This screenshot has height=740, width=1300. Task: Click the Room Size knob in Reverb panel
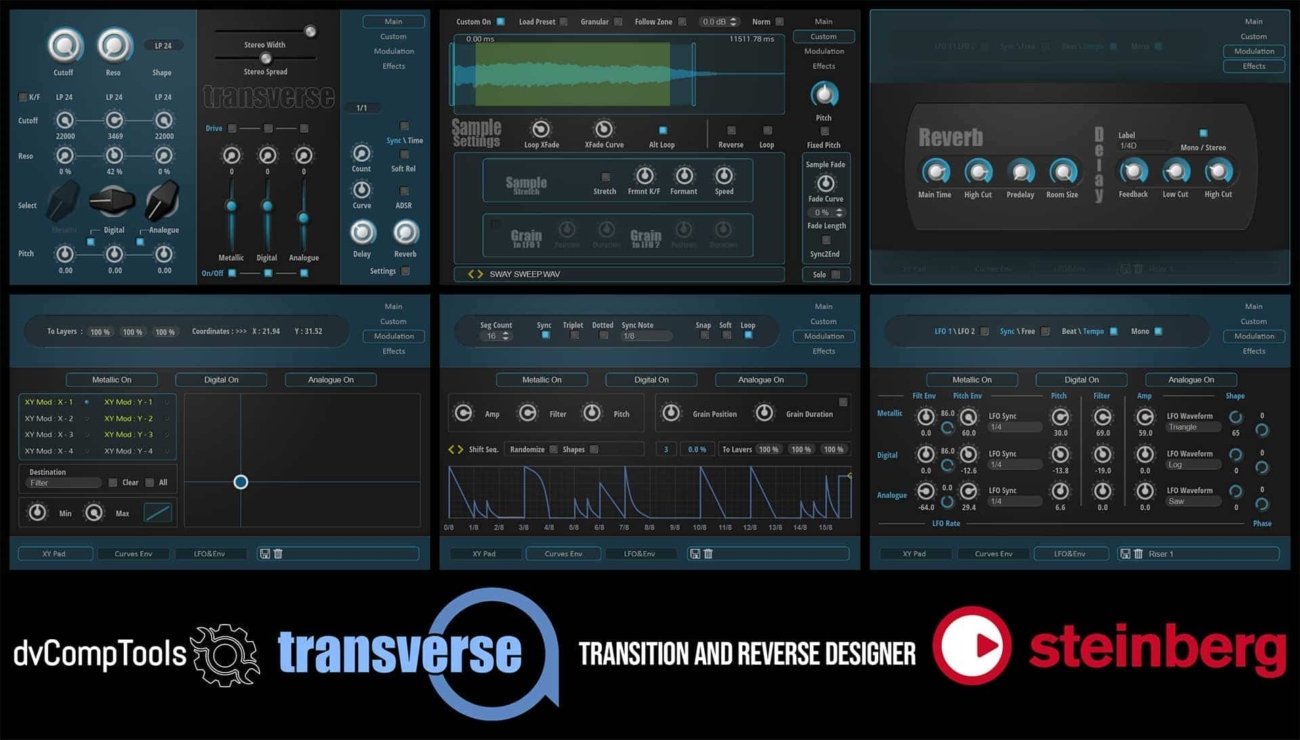click(x=1062, y=172)
